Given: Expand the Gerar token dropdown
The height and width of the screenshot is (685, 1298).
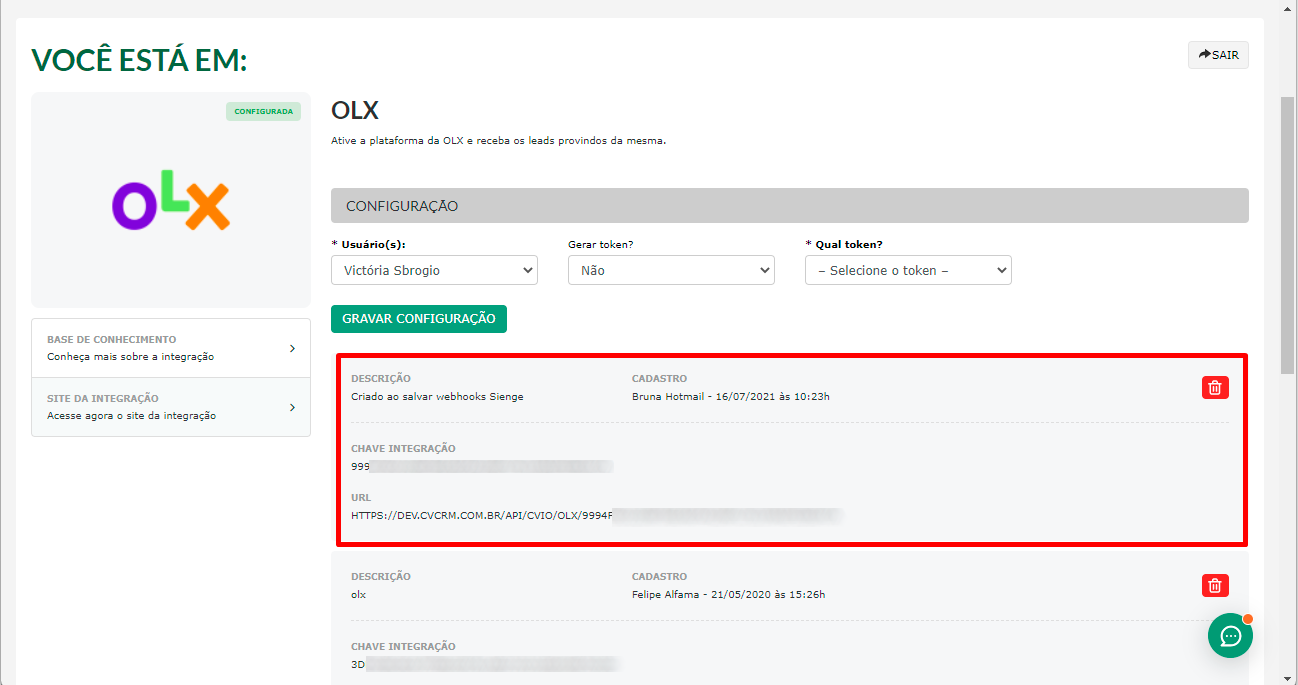Looking at the screenshot, I should coord(671,270).
